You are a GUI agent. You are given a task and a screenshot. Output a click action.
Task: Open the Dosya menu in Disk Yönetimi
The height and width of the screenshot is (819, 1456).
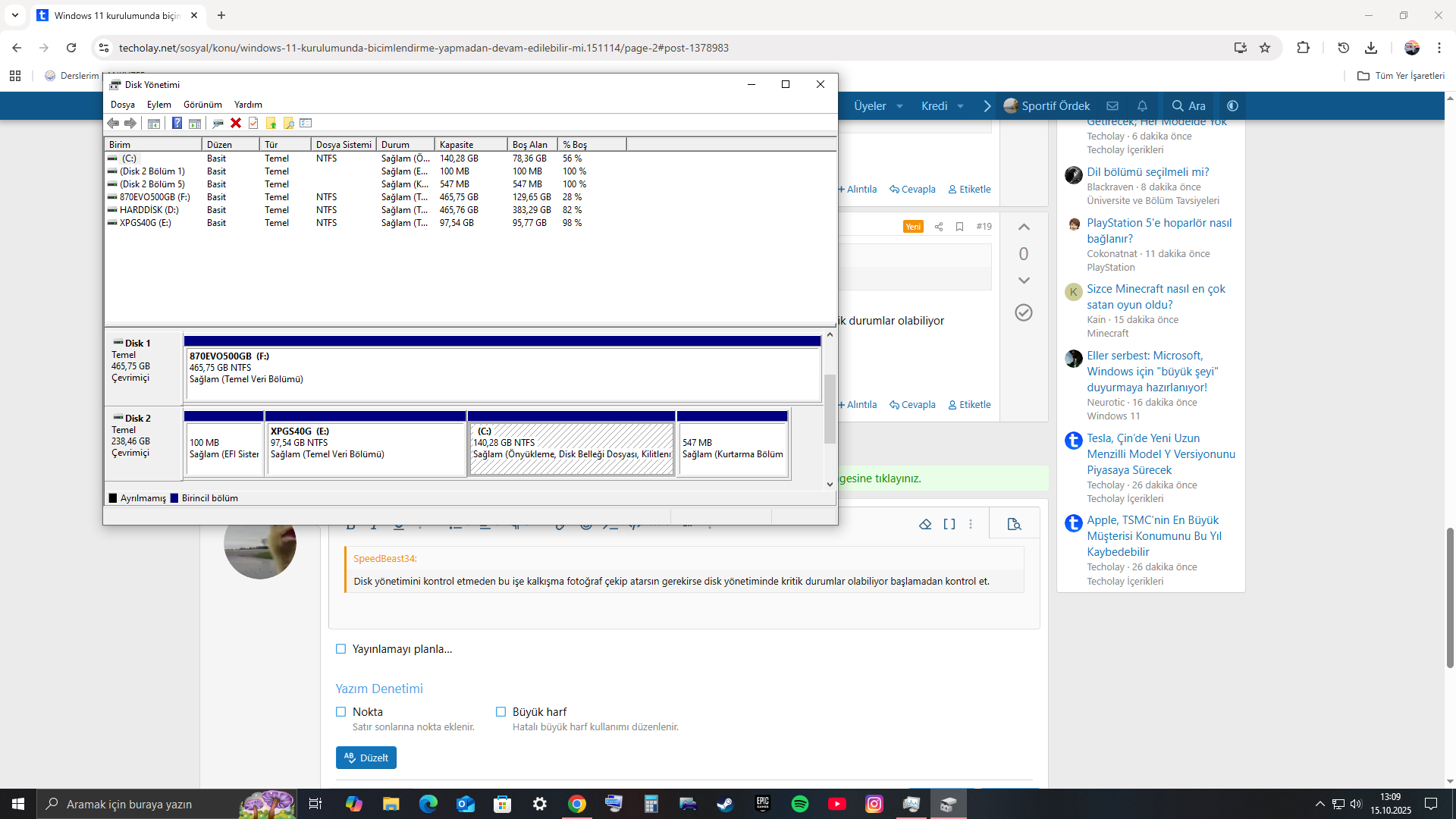[x=123, y=105]
